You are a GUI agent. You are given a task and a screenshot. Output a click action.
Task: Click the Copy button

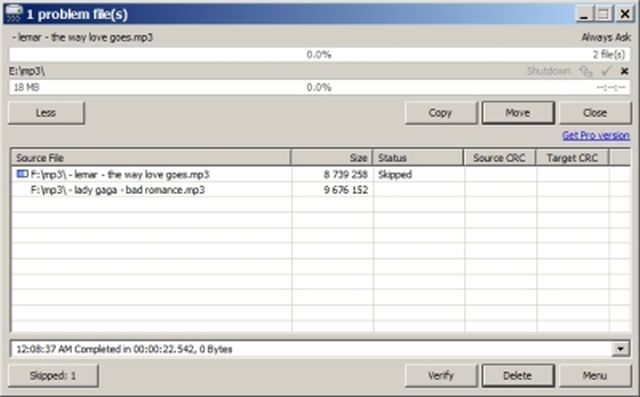coord(440,113)
